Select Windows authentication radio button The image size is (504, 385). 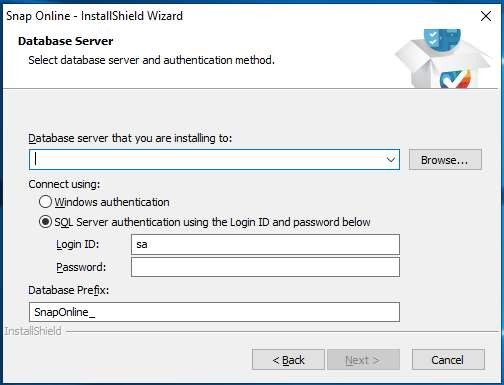click(45, 202)
